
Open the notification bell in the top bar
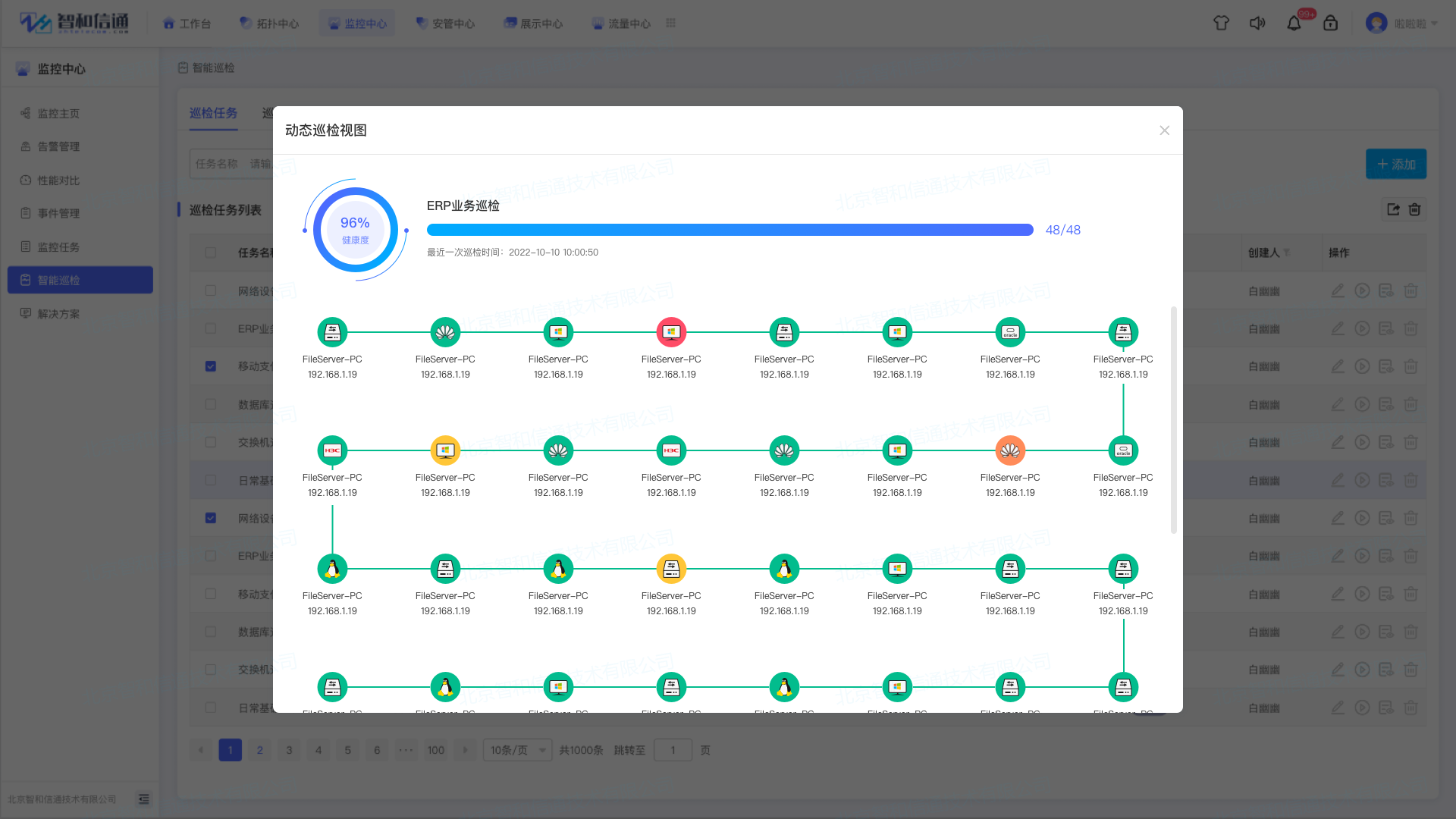(x=1294, y=24)
